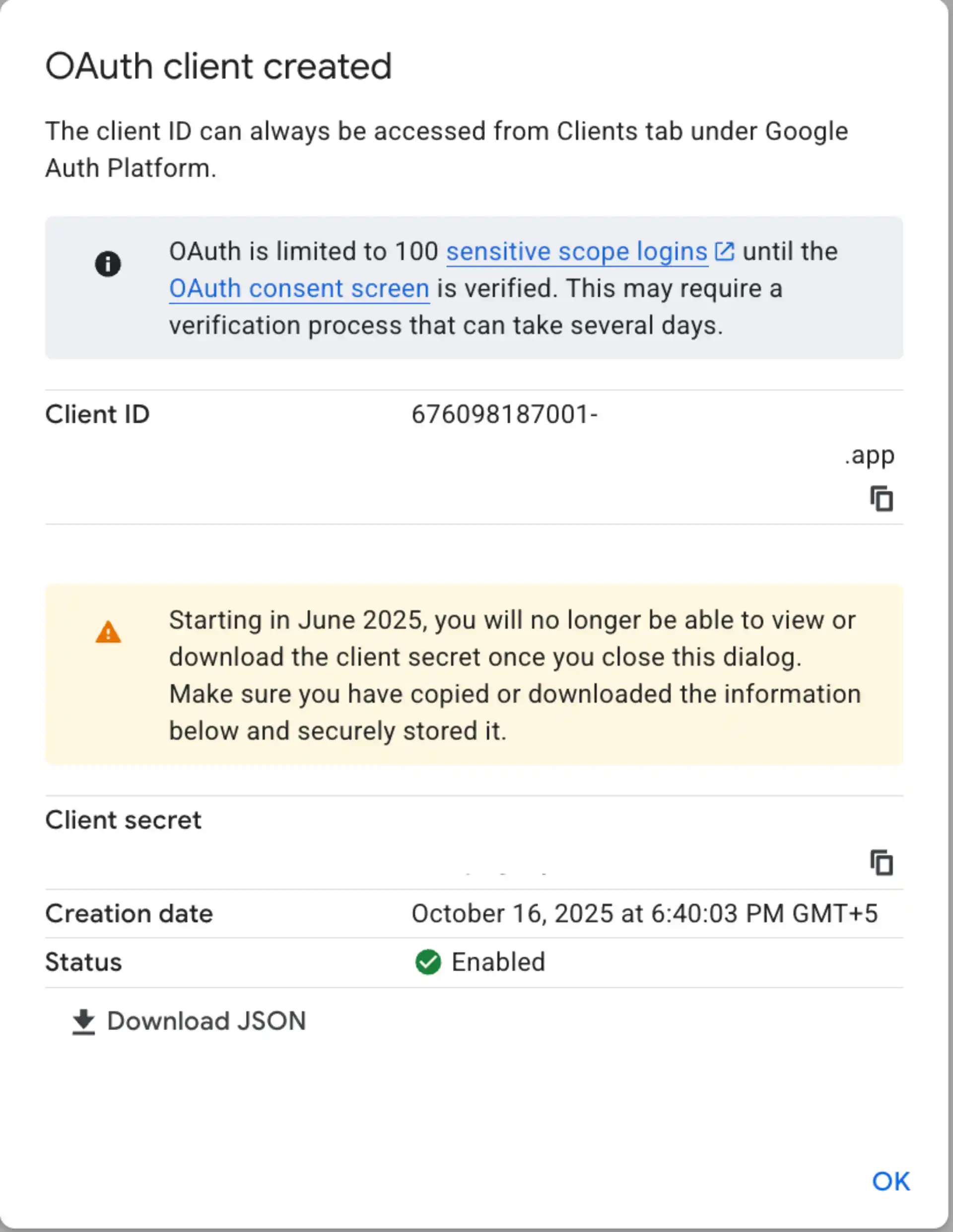Click the green Enabled status checkmark
The width and height of the screenshot is (953, 1232).
[x=428, y=961]
